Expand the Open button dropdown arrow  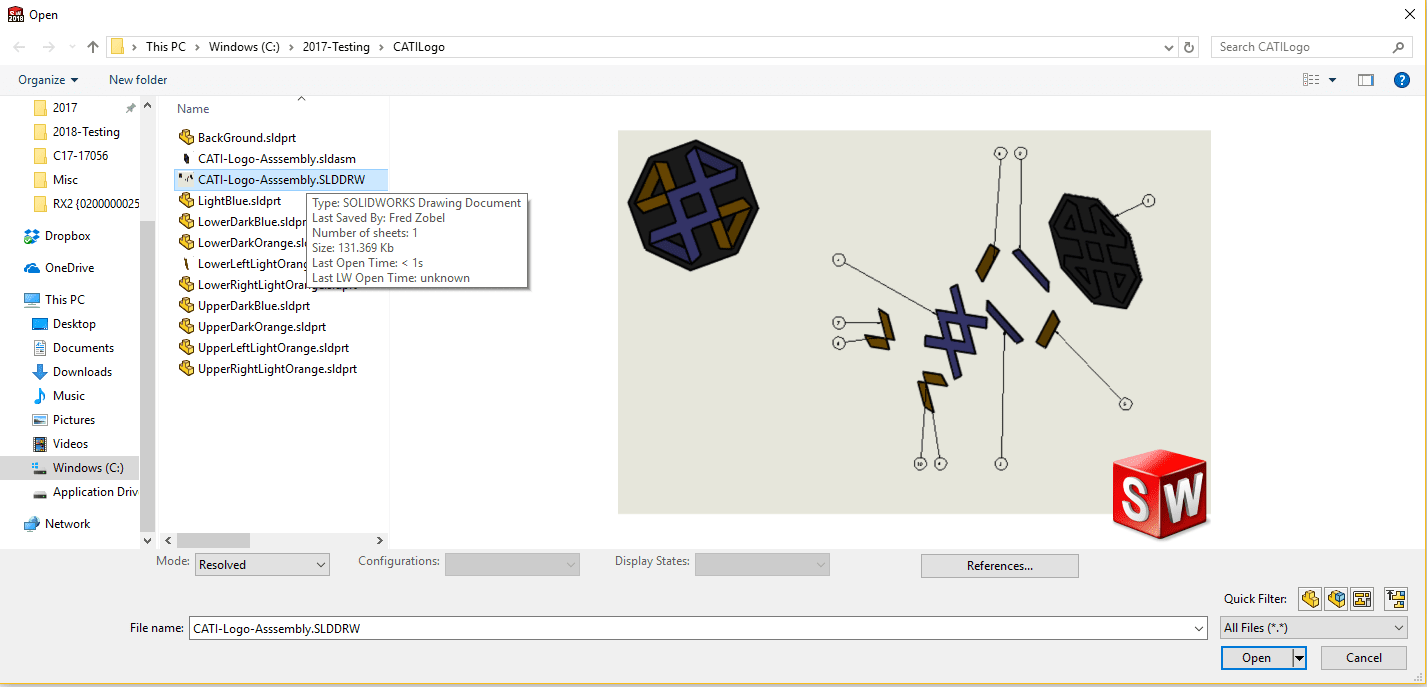tap(1299, 658)
